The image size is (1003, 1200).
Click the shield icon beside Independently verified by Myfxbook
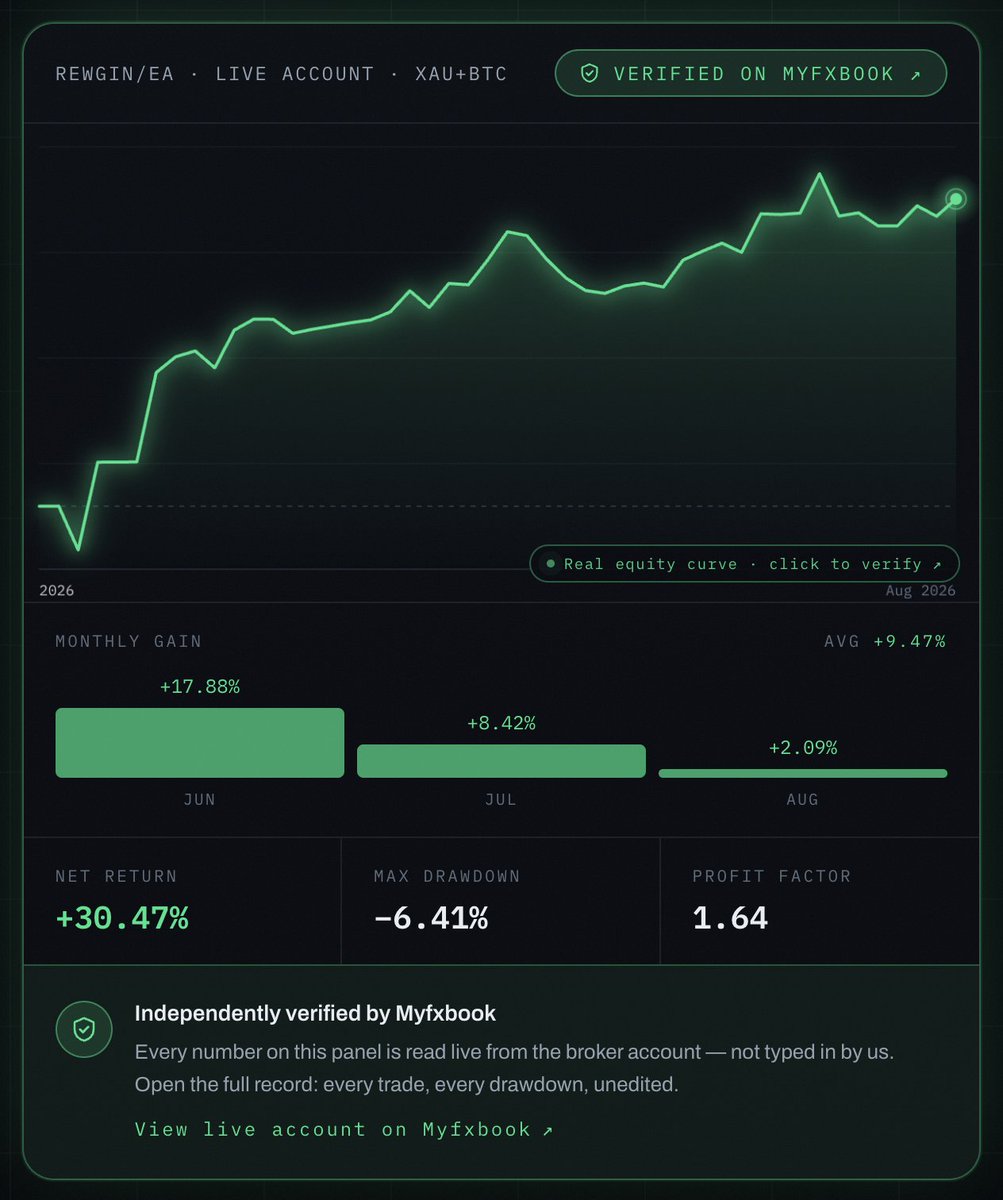pos(84,1029)
